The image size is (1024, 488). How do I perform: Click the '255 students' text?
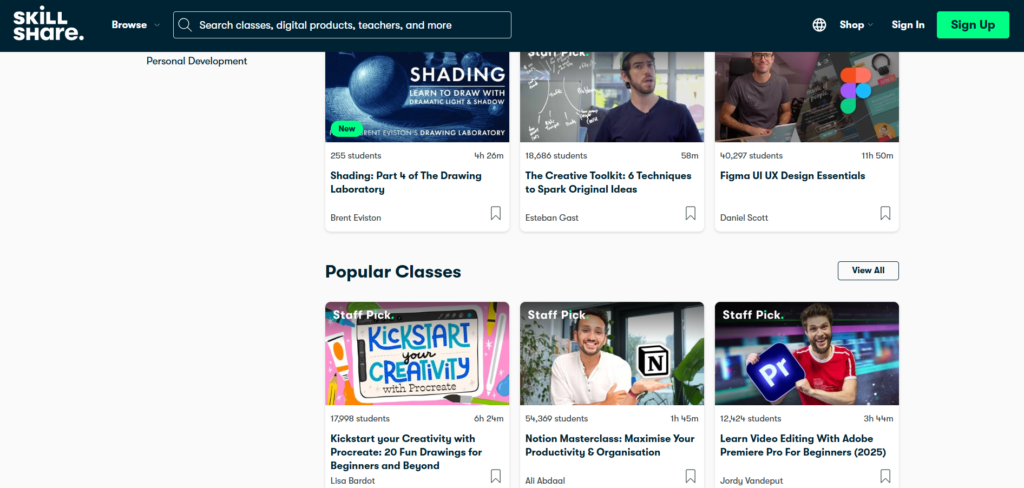coord(356,155)
